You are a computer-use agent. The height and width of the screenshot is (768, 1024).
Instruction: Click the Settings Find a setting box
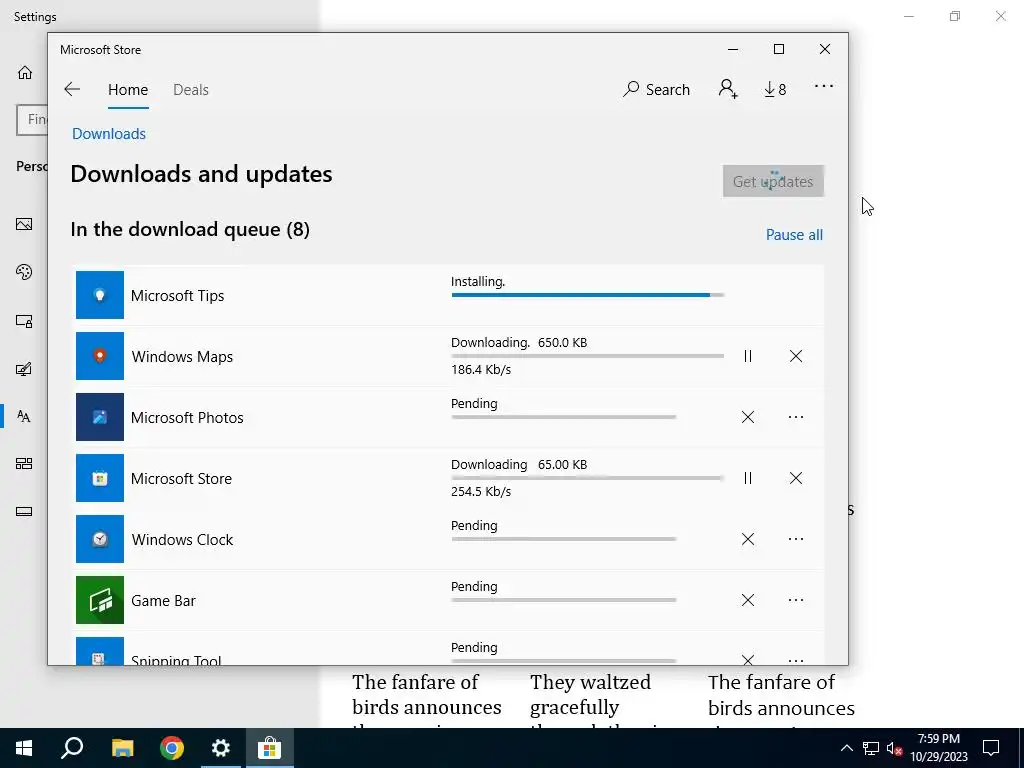(x=32, y=120)
